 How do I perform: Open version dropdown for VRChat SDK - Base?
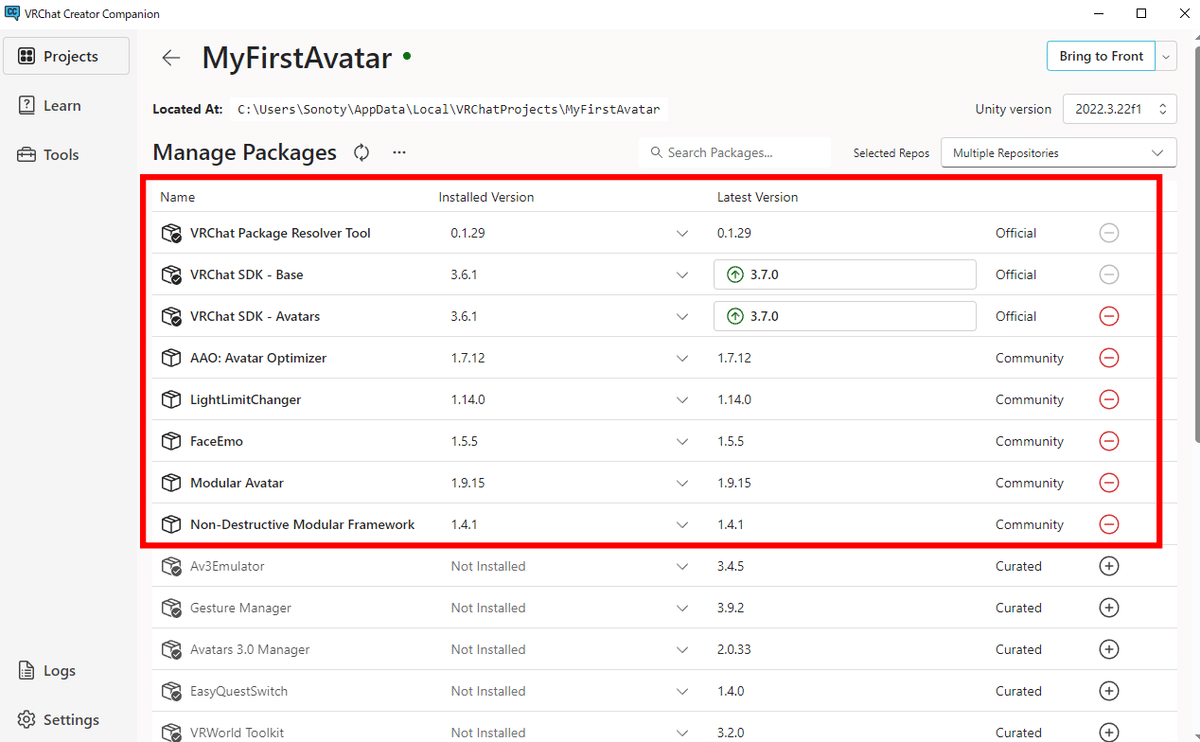coord(682,275)
